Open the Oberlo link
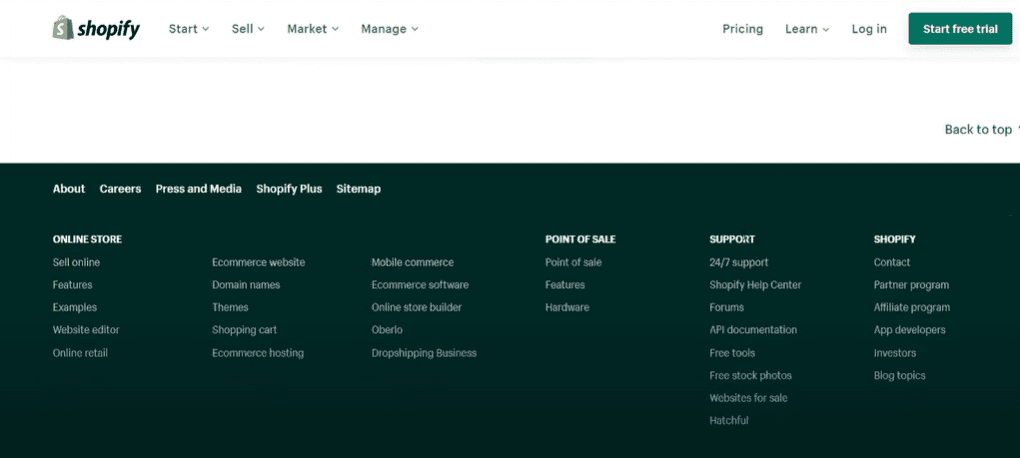 tap(387, 330)
